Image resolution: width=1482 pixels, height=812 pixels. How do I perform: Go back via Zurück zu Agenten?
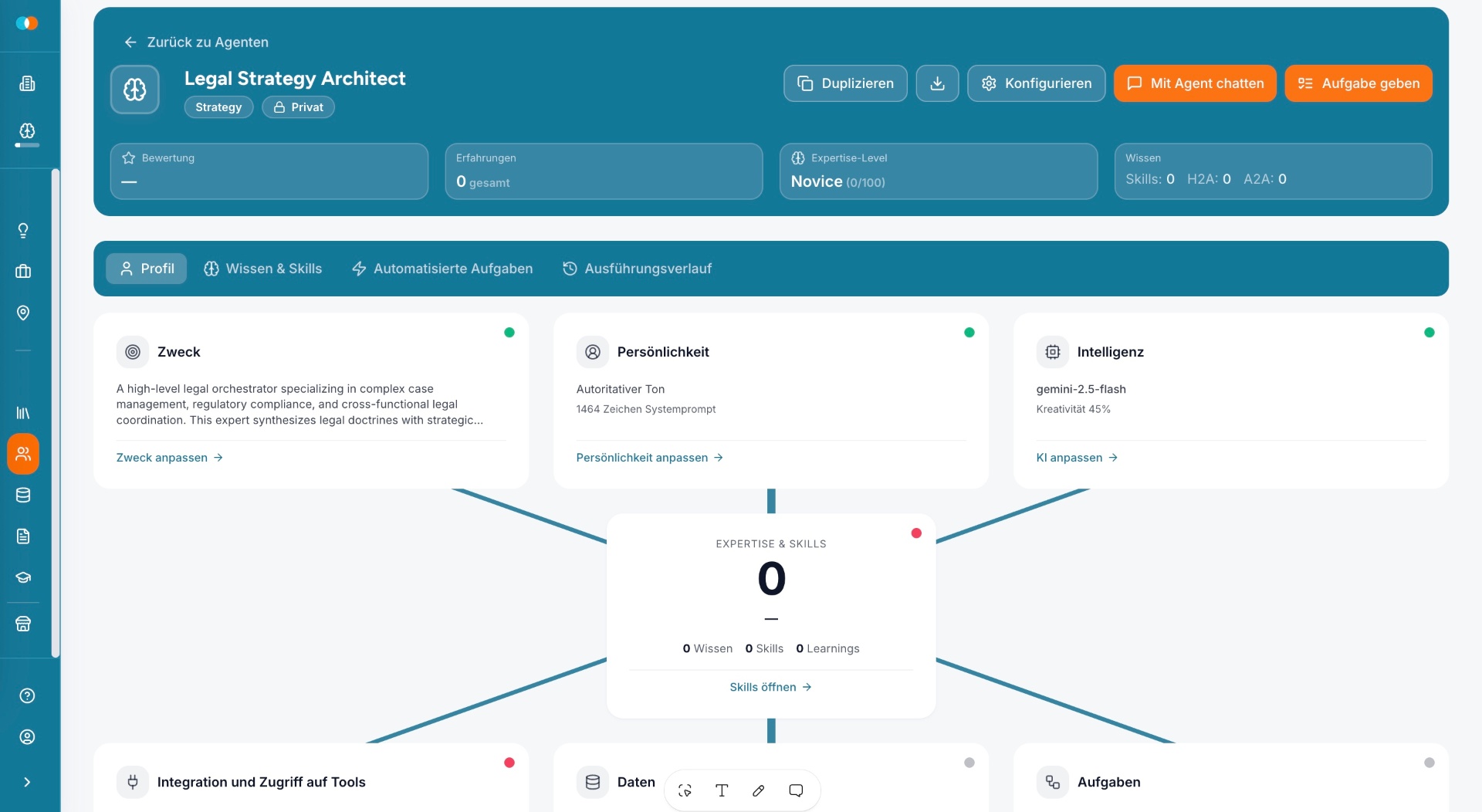[196, 42]
